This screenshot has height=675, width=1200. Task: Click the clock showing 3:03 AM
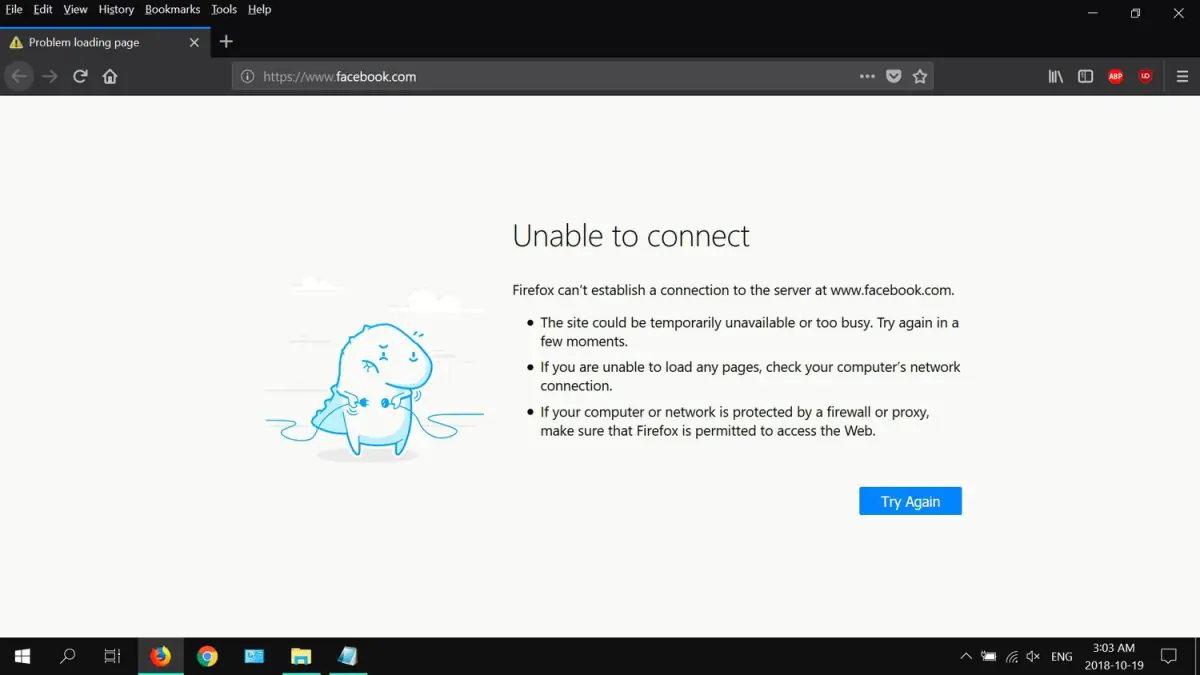[x=1113, y=655]
